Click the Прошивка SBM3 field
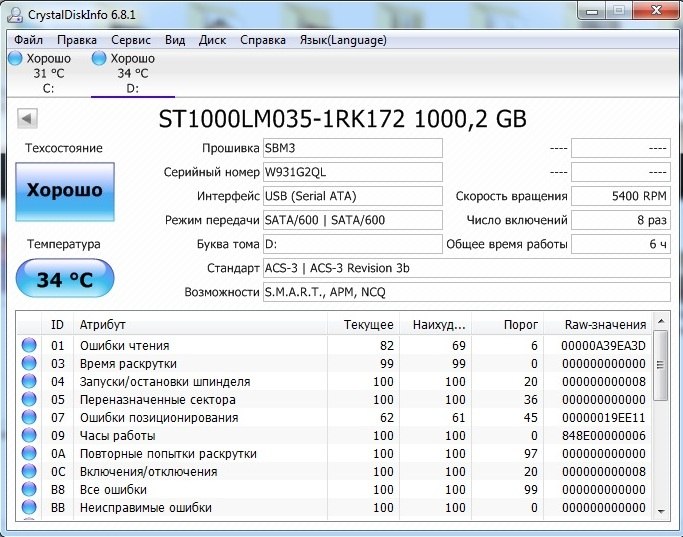 point(351,148)
